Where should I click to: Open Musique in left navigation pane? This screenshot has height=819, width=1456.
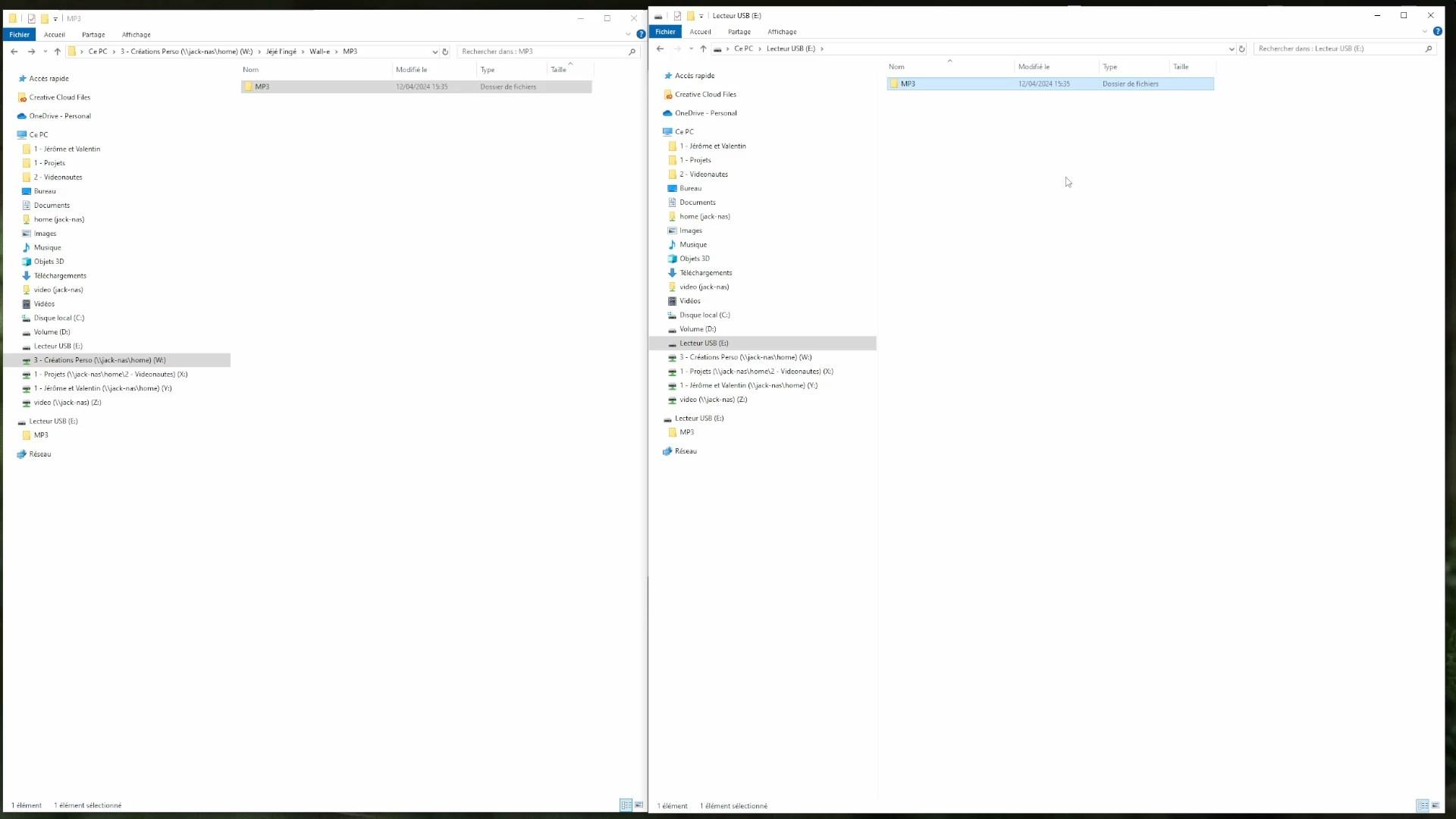[x=47, y=247]
